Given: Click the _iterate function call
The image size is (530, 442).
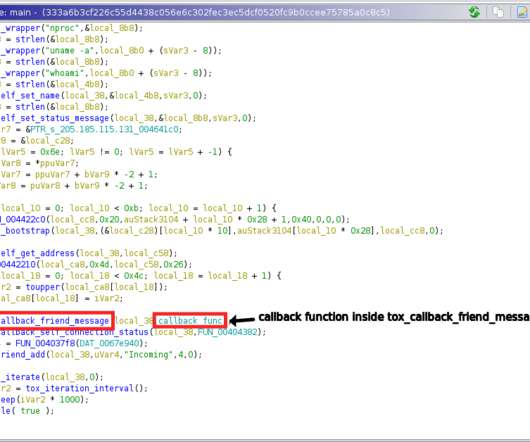Looking at the screenshot, I should 20,377.
